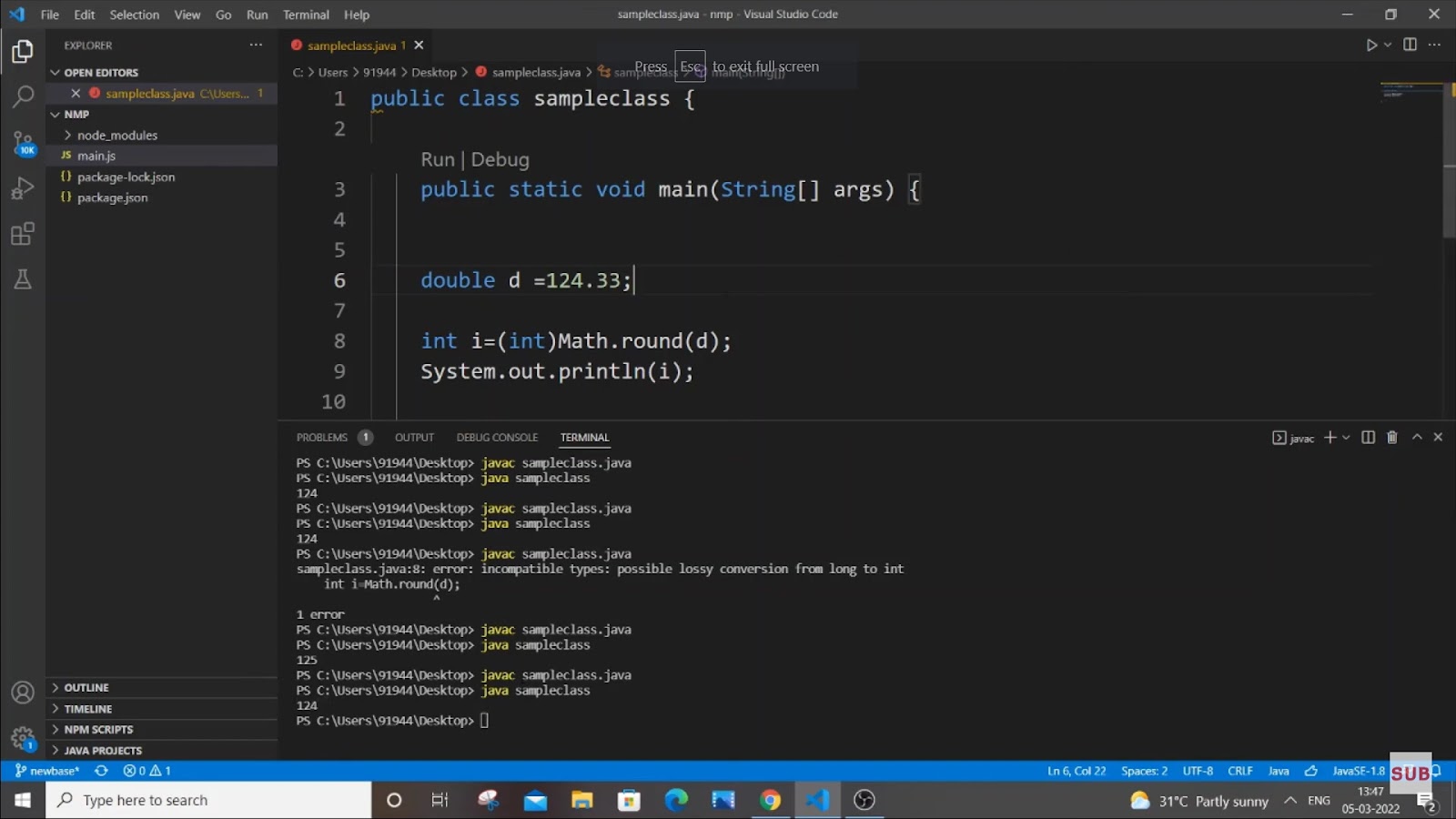Screen dimensions: 1456x819
Task: Kill the terminal with trash icon
Action: 1391,438
